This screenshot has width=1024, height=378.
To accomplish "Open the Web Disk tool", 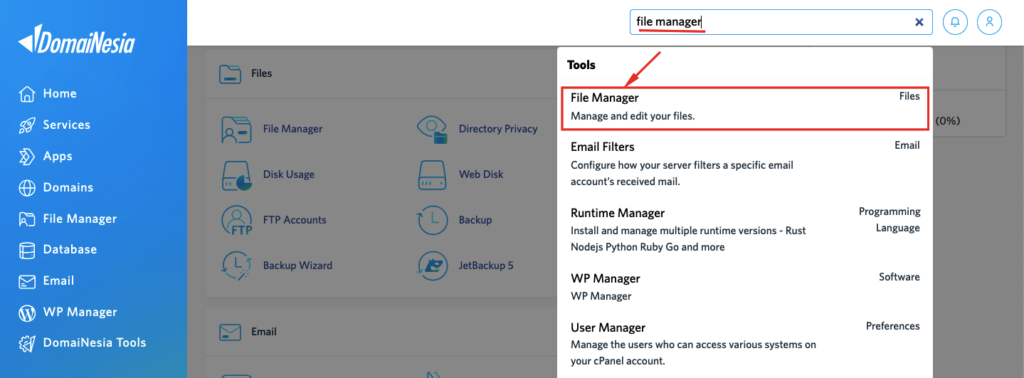I will click(460, 174).
